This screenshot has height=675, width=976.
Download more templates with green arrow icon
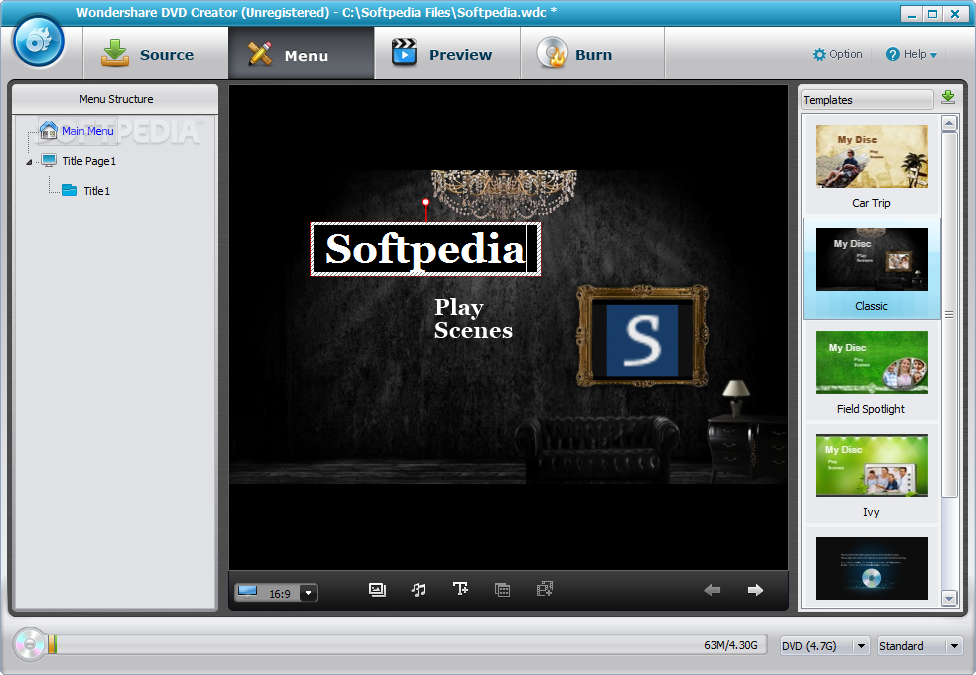click(x=948, y=97)
